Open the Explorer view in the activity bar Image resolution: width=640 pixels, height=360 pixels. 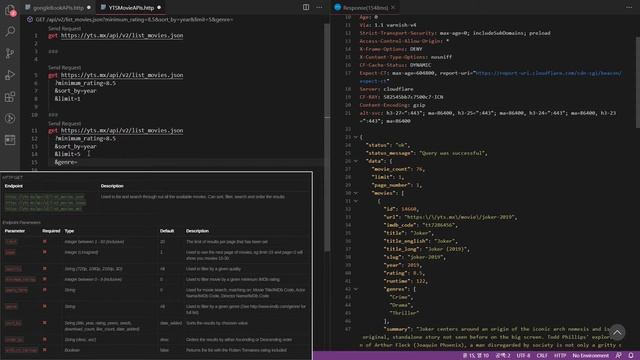[10, 10]
